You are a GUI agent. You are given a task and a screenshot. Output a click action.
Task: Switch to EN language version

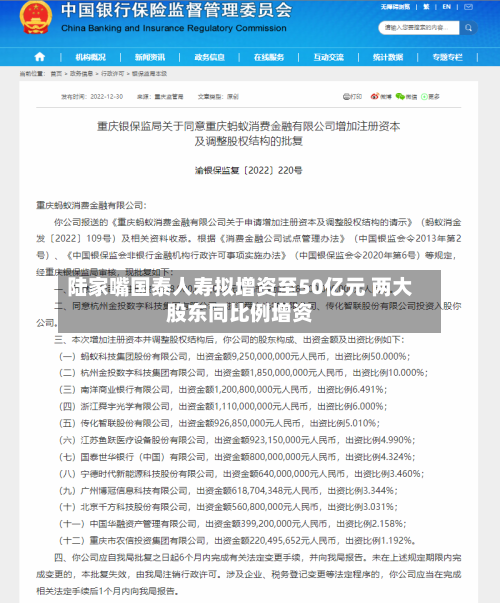coord(447,7)
